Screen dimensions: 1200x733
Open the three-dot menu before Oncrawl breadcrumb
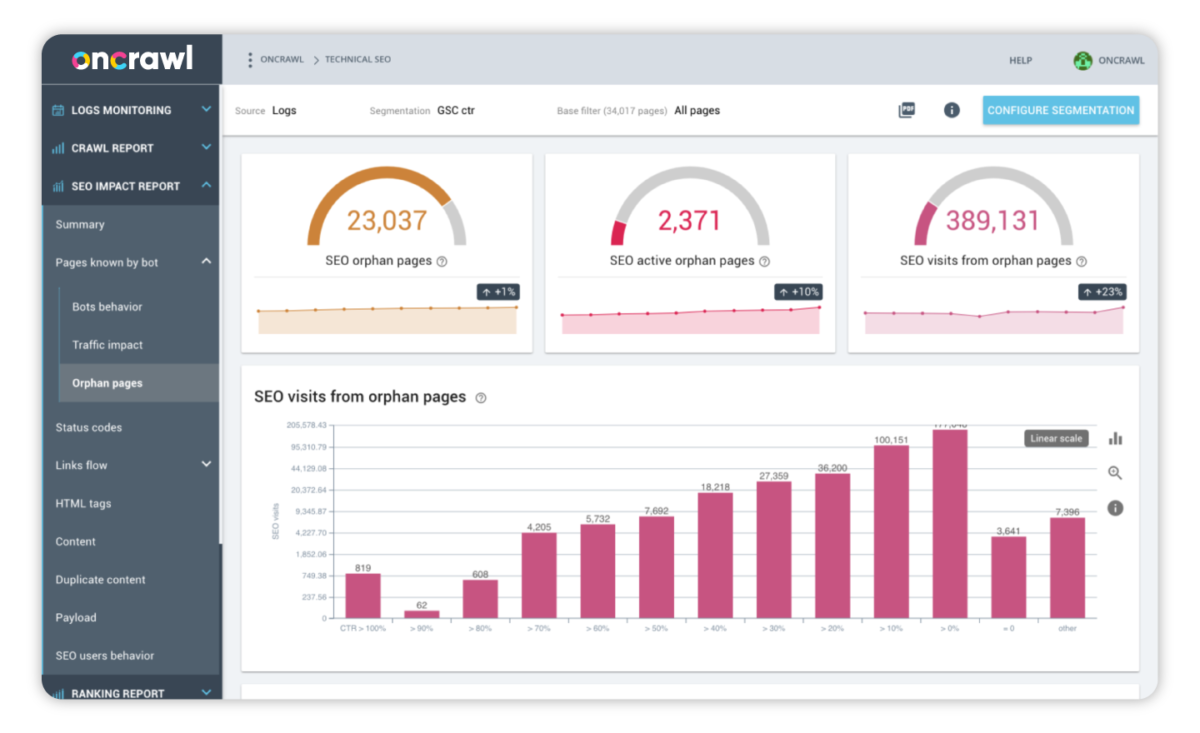(250, 60)
